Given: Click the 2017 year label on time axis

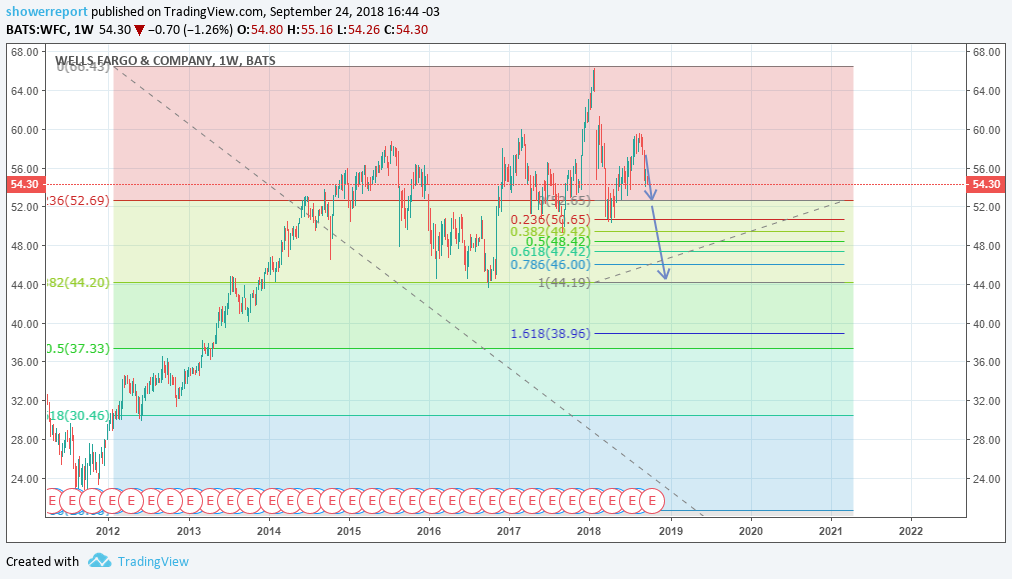Looking at the screenshot, I should click(509, 531).
